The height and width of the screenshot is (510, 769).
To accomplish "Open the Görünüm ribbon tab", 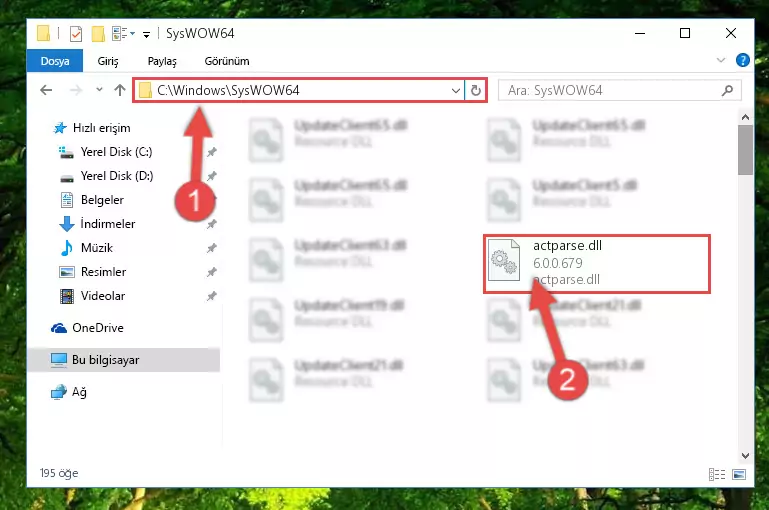I will (227, 61).
